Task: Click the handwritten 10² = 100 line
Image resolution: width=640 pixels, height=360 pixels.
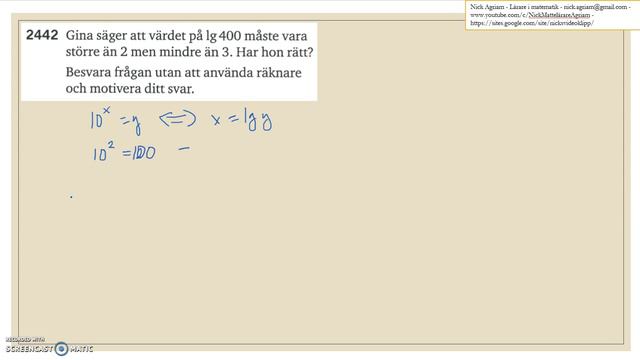Action: pos(124,152)
